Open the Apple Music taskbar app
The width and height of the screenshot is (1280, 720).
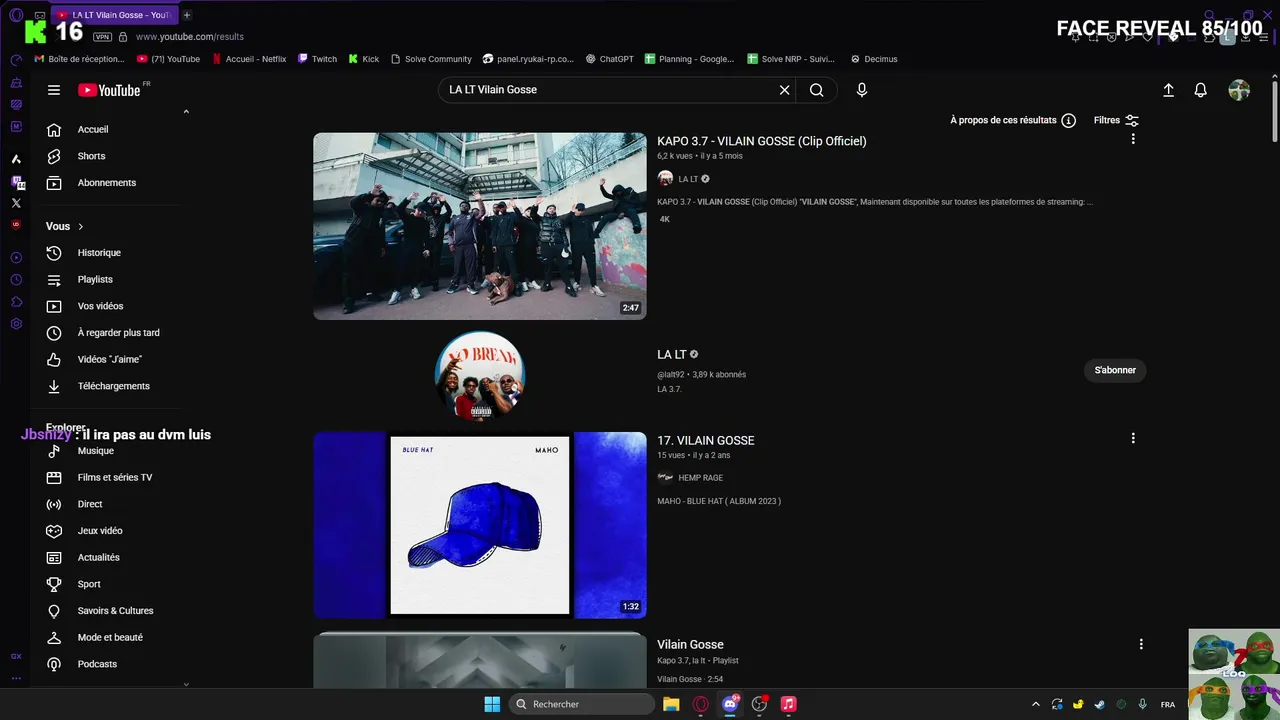point(788,704)
